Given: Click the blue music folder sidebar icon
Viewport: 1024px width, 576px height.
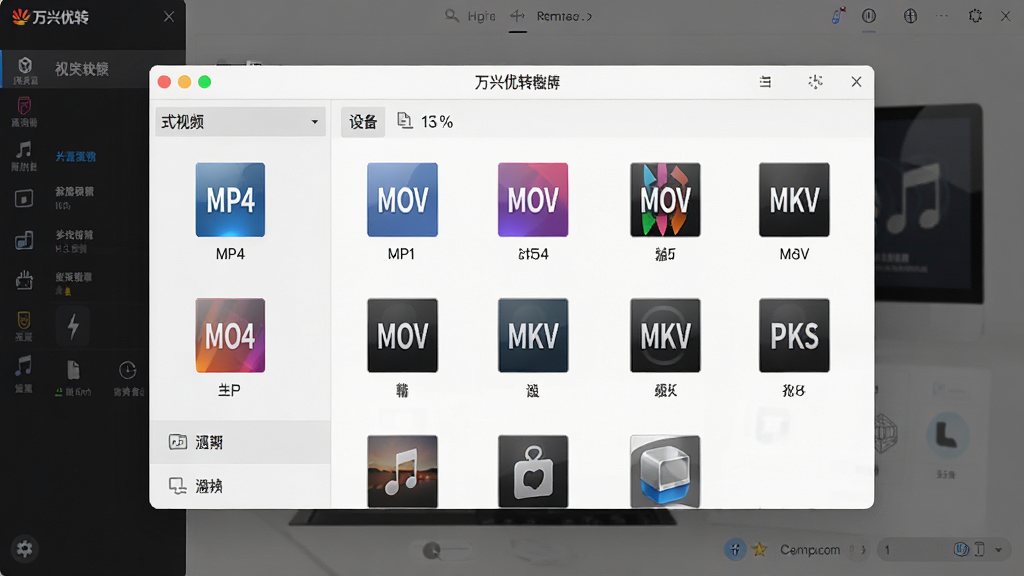Looking at the screenshot, I should (x=24, y=240).
